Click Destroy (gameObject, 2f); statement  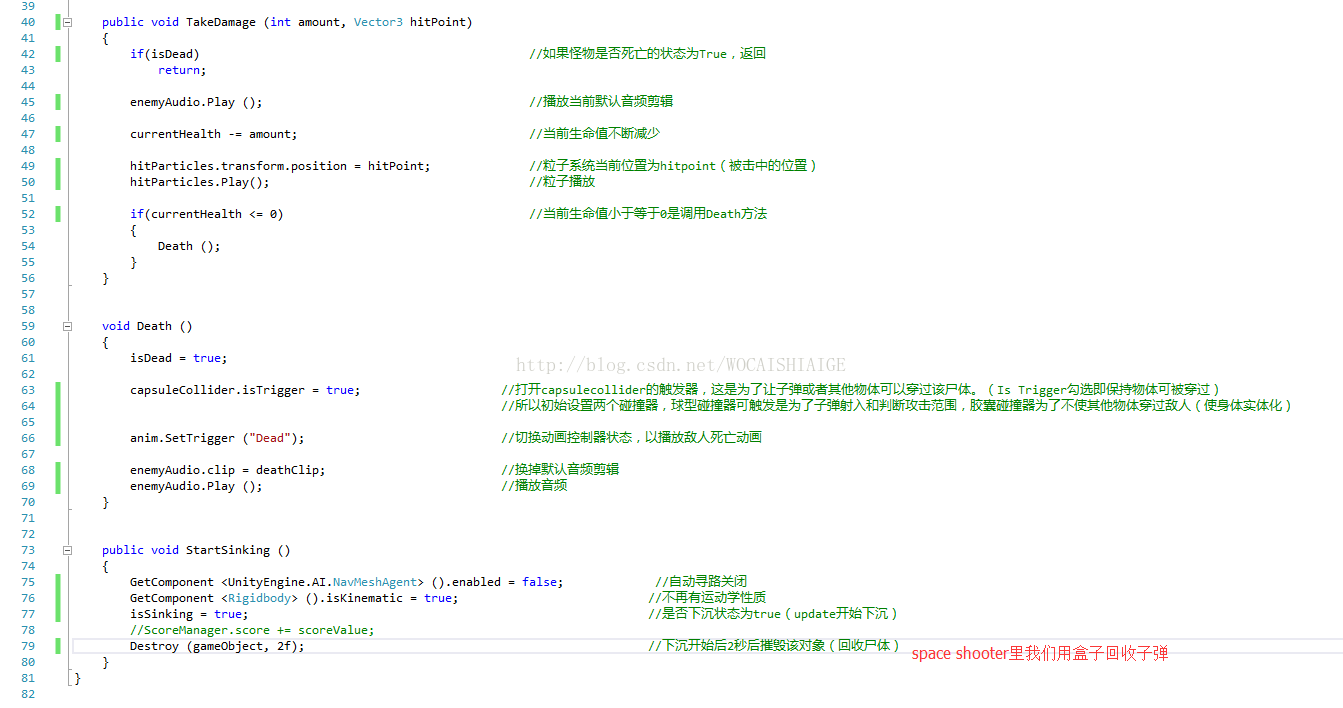click(217, 646)
